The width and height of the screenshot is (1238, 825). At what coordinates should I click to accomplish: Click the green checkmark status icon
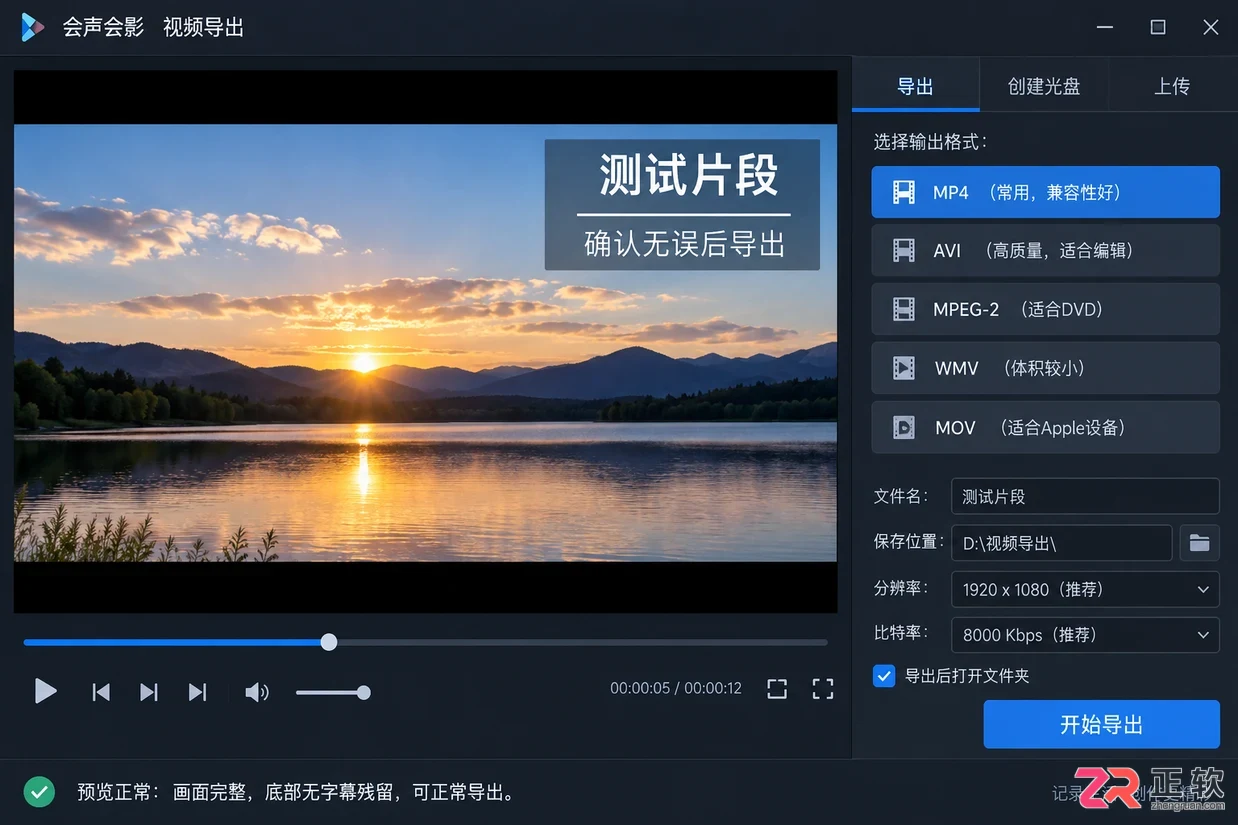click(39, 792)
